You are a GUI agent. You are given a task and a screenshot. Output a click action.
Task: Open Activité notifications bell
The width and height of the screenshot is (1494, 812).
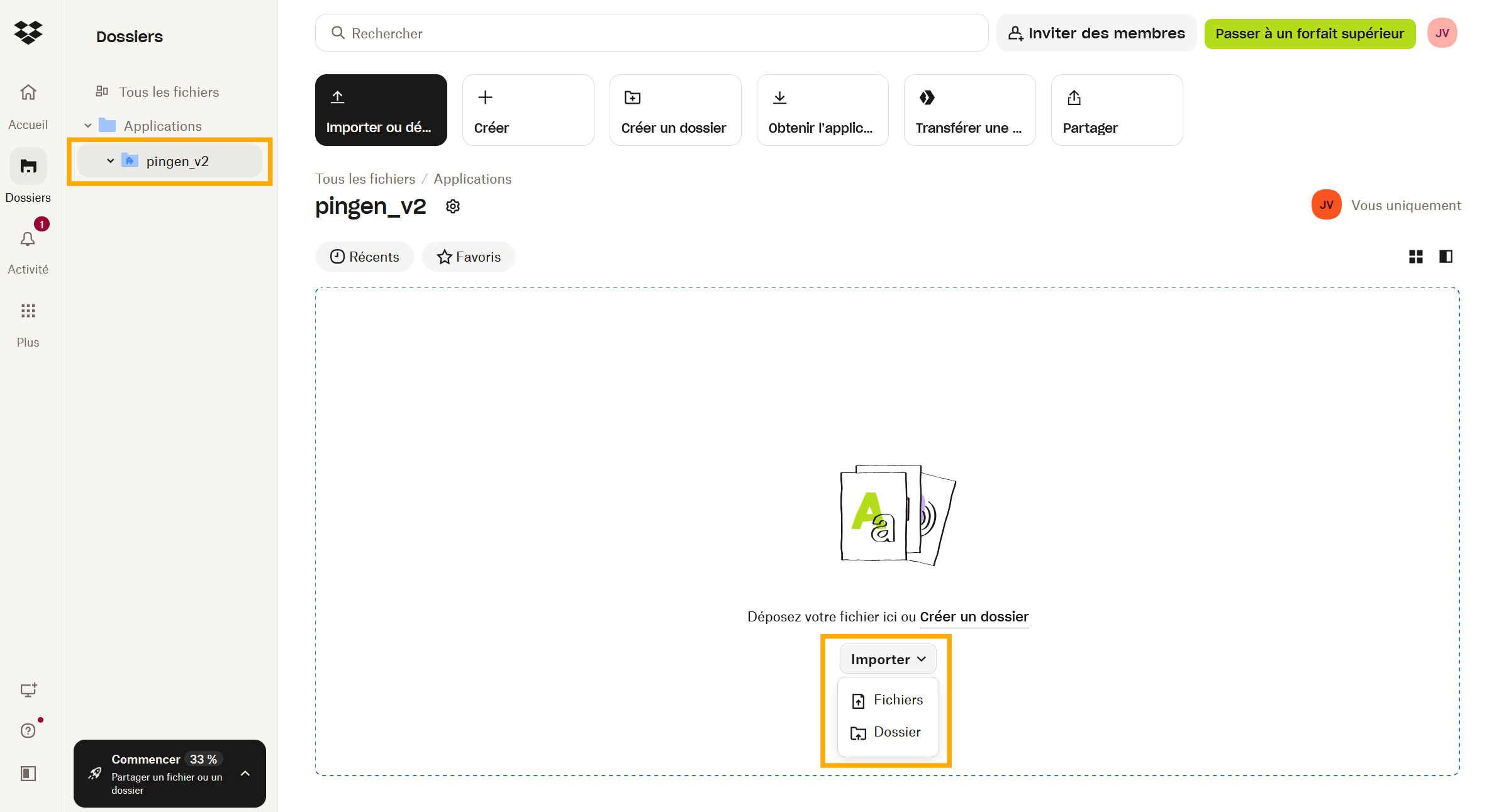(28, 240)
